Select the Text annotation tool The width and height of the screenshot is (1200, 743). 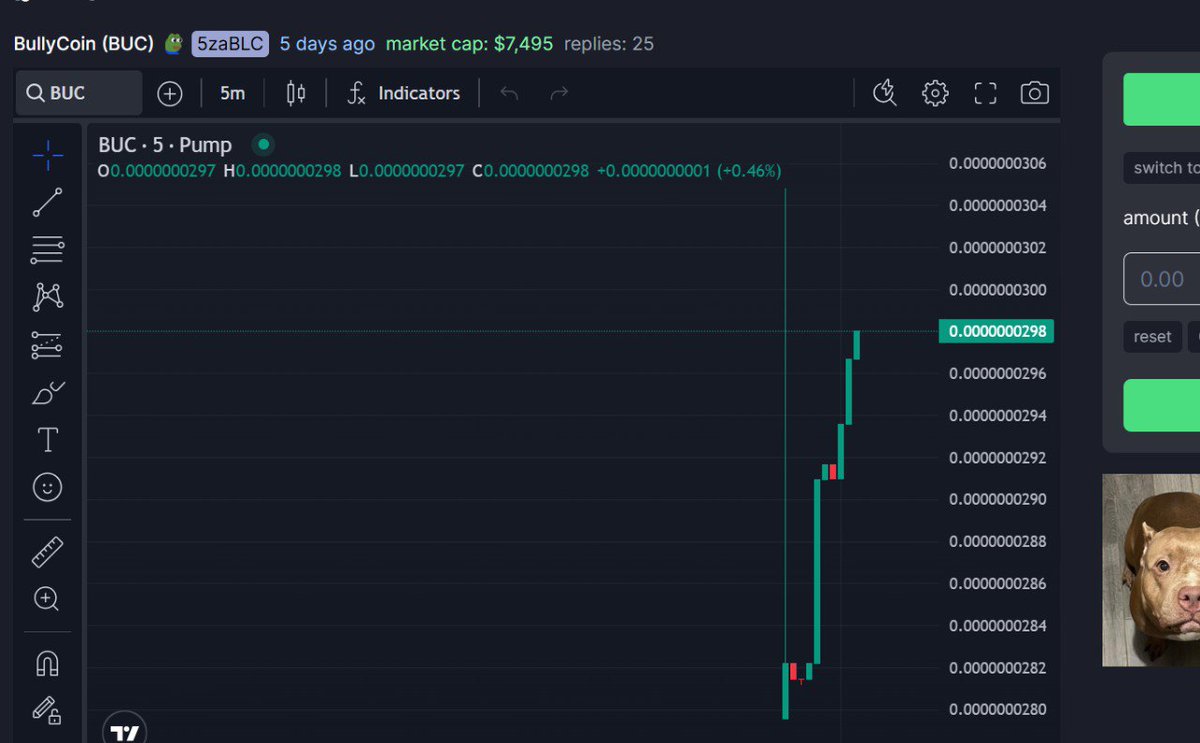(x=47, y=440)
